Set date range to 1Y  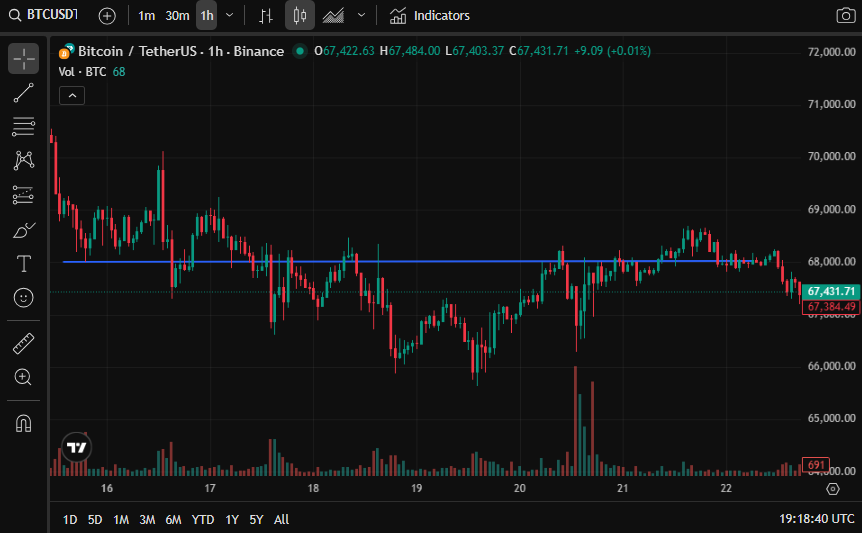click(x=232, y=519)
